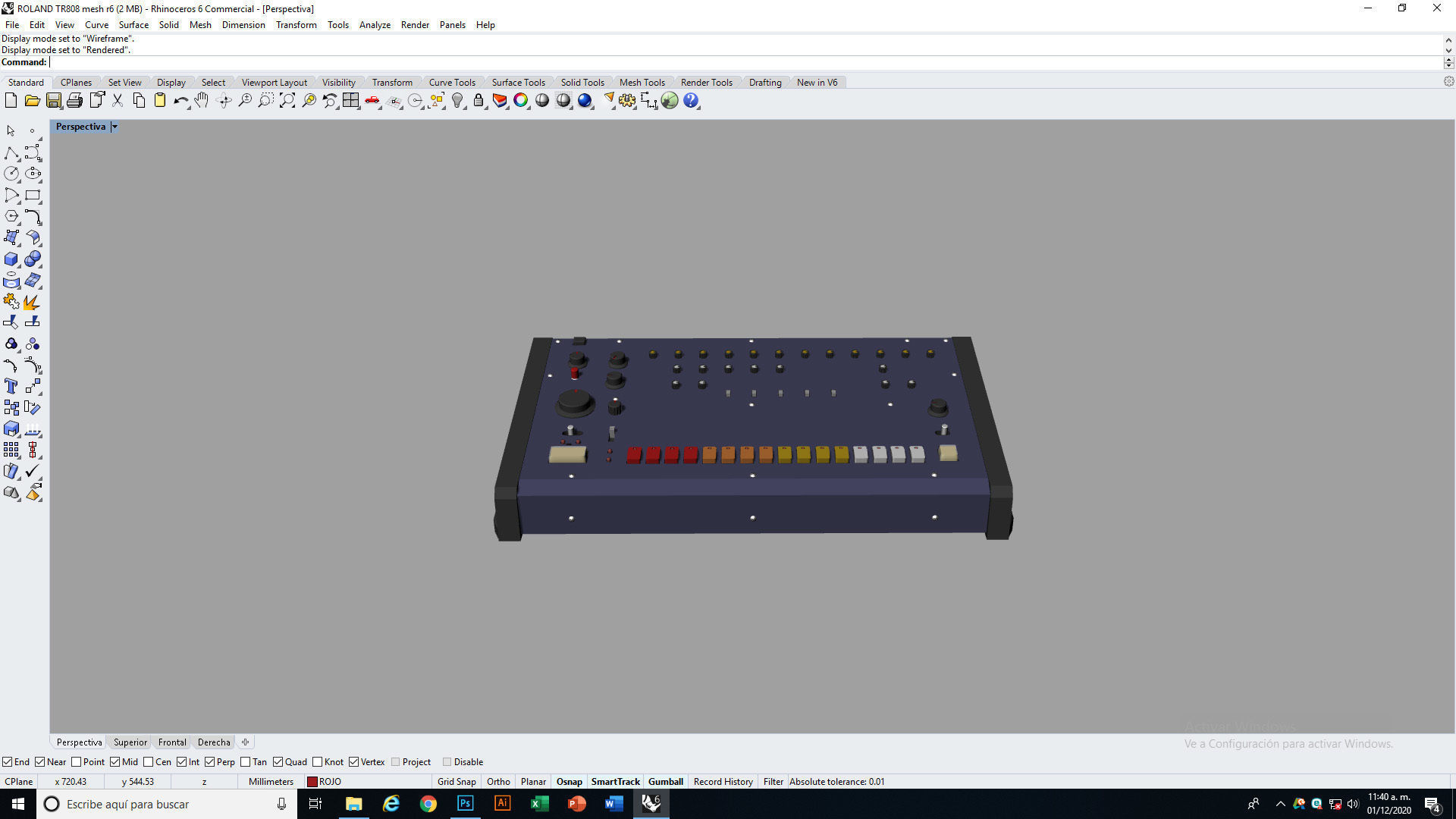Click the Undo arrow icon

click(180, 101)
